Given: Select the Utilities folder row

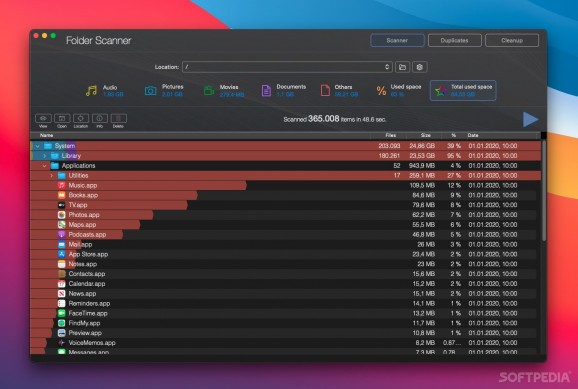Looking at the screenshot, I should point(286,176).
